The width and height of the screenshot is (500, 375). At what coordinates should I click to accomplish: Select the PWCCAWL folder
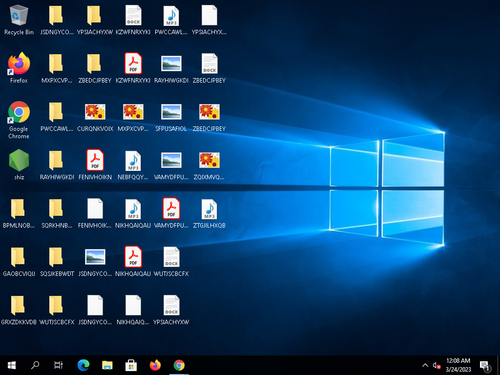57,116
